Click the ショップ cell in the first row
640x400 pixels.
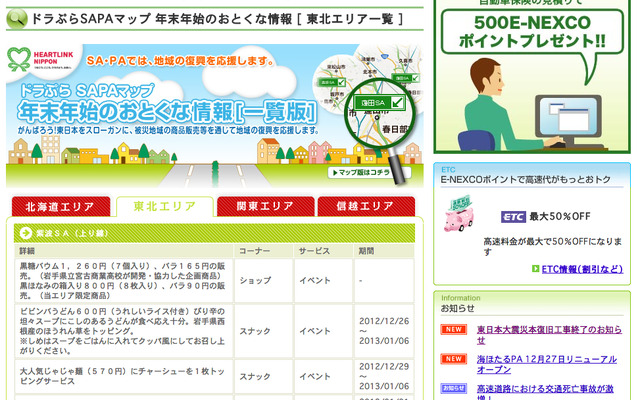pyautogui.click(x=264, y=280)
